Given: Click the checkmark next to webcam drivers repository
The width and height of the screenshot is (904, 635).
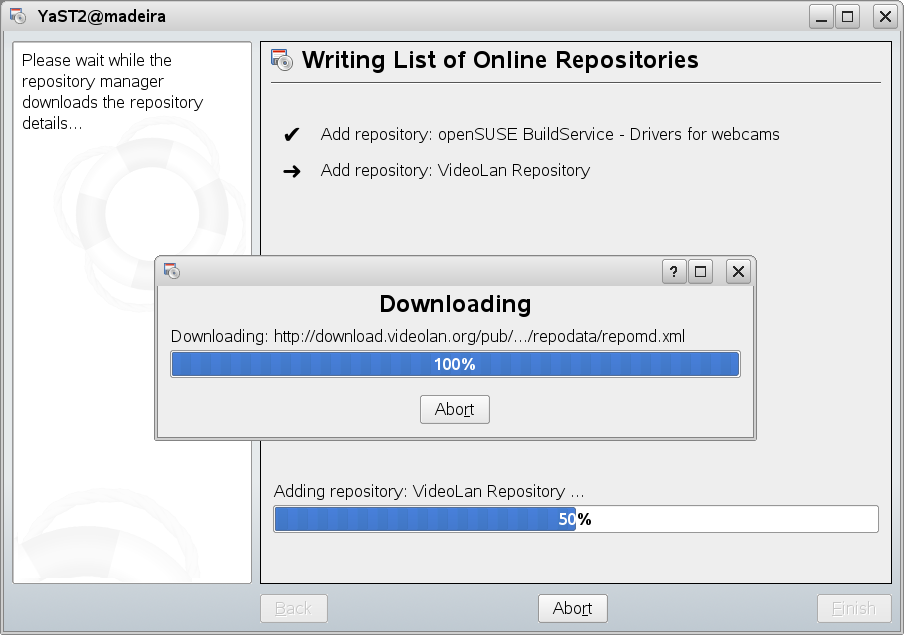Looking at the screenshot, I should tap(292, 134).
